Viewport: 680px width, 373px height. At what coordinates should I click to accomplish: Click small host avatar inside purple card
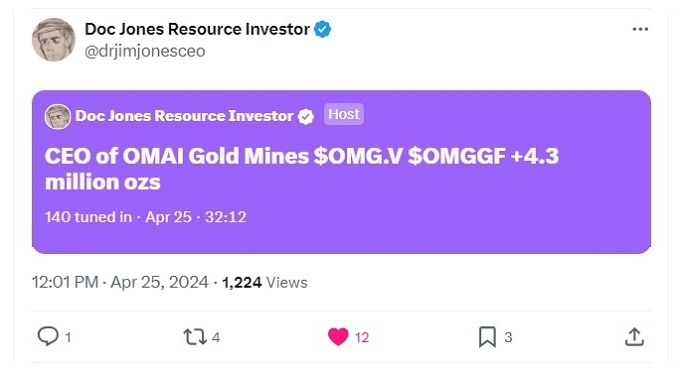[x=57, y=116]
